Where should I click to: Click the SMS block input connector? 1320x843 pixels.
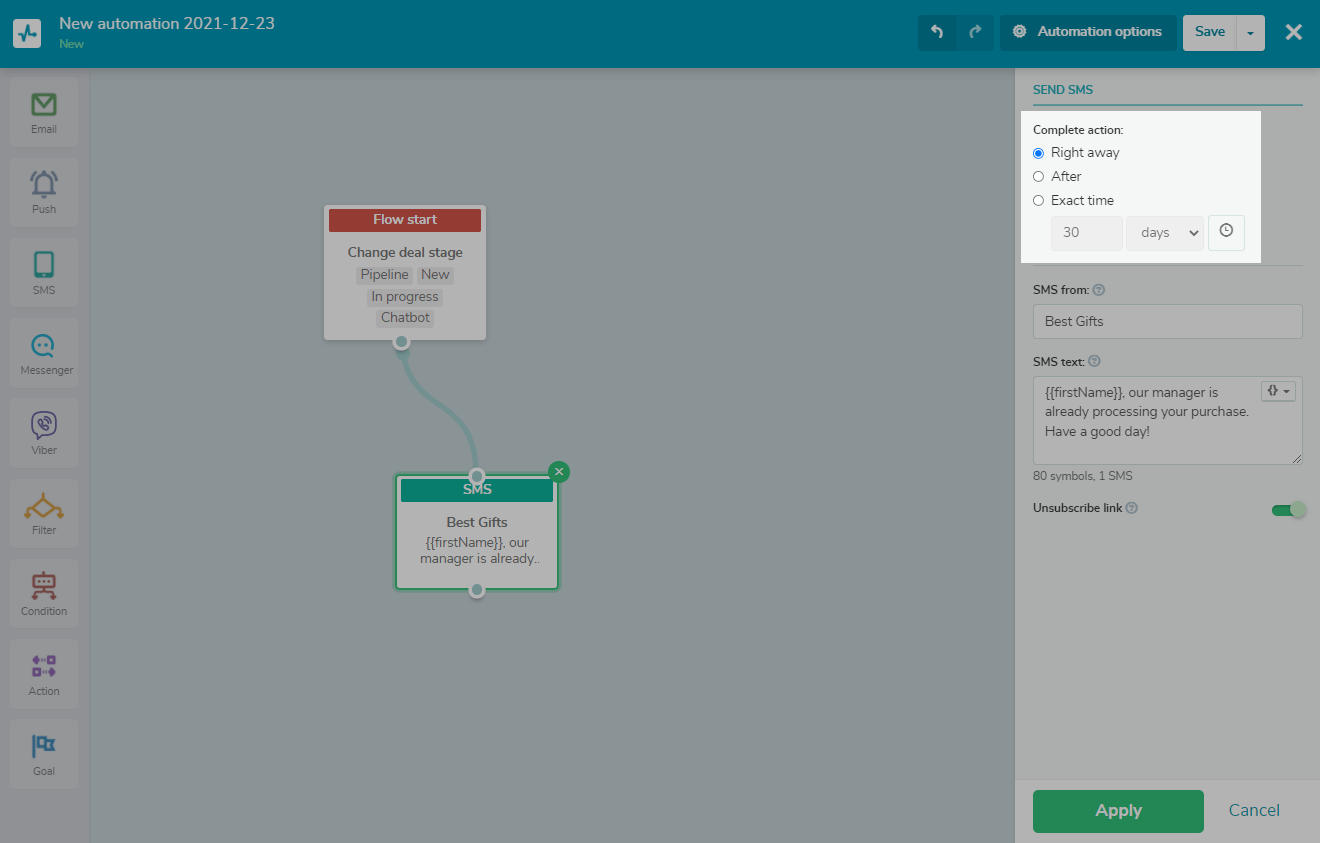tap(477, 476)
